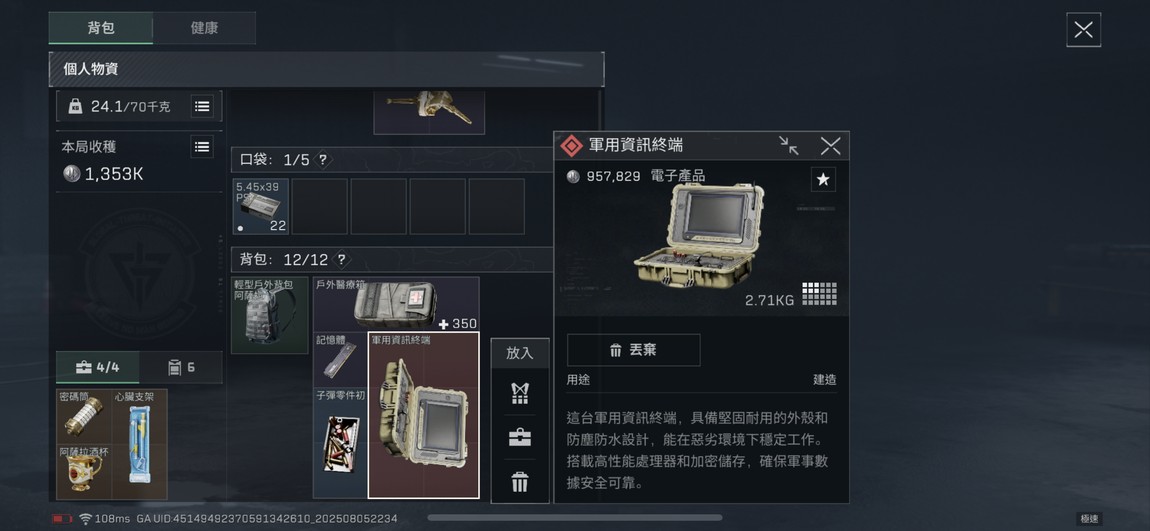The image size is (1150, 531).
Task: Show help for 背包 capacity
Action: point(341,260)
